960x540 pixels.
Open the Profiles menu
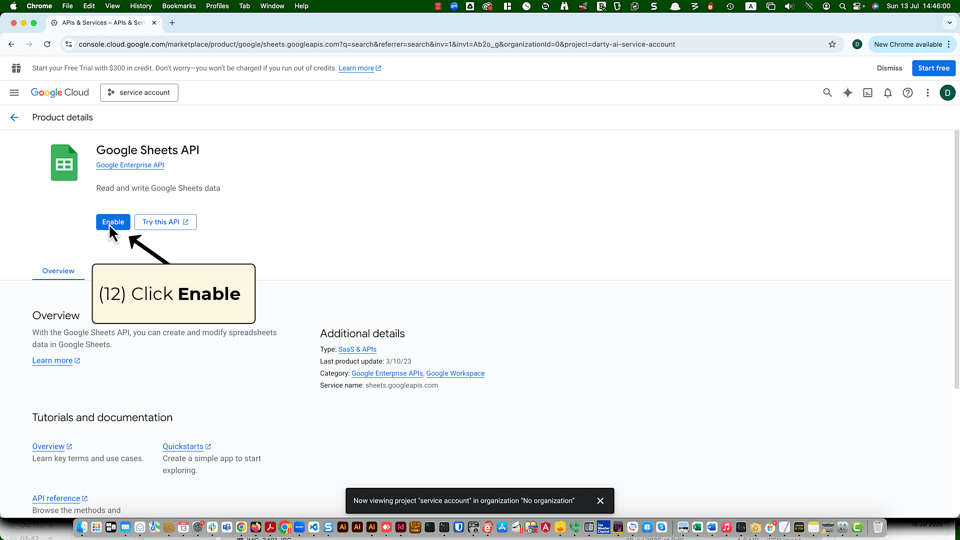(x=217, y=6)
